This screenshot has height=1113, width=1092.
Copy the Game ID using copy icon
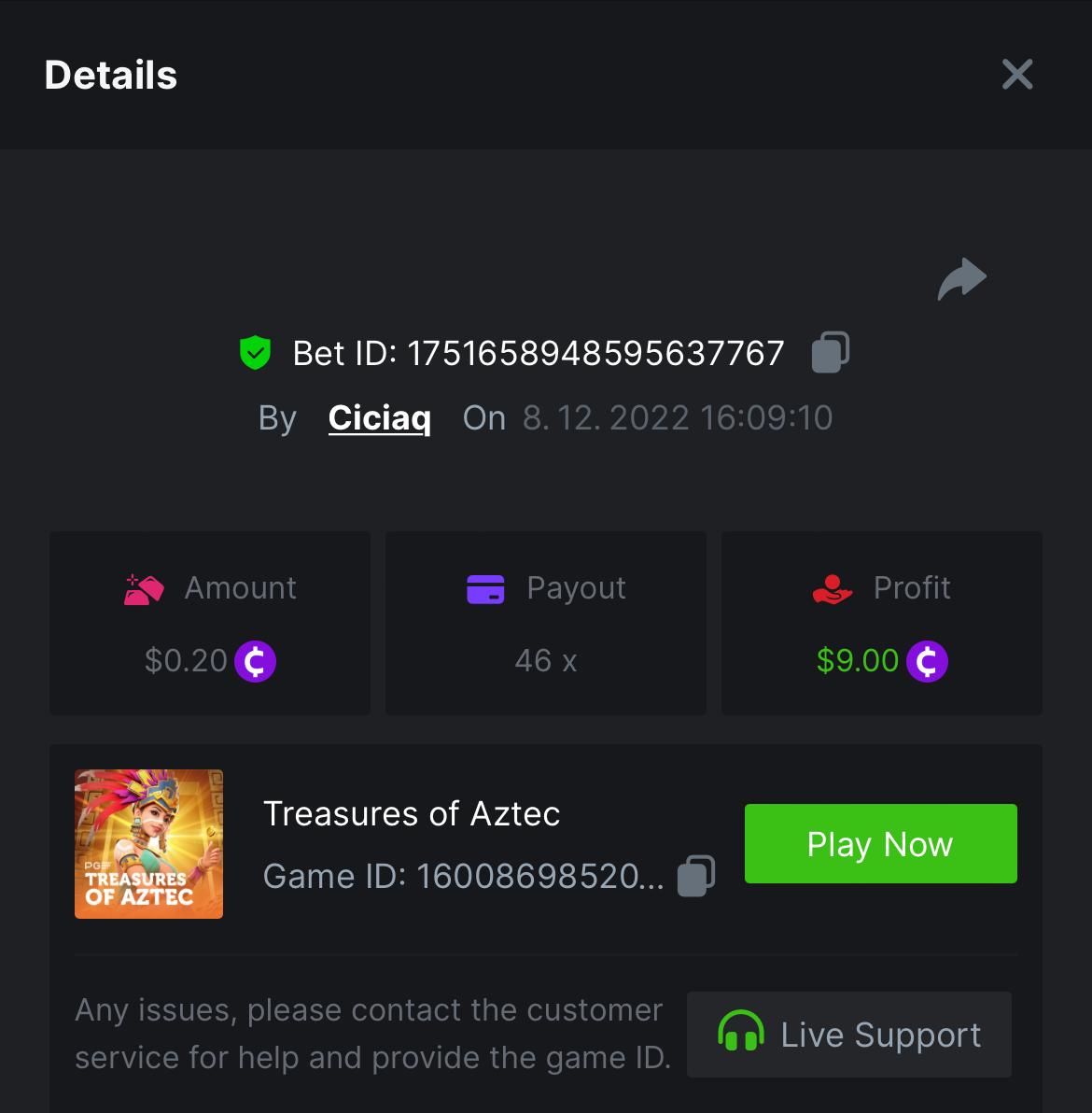(696, 876)
